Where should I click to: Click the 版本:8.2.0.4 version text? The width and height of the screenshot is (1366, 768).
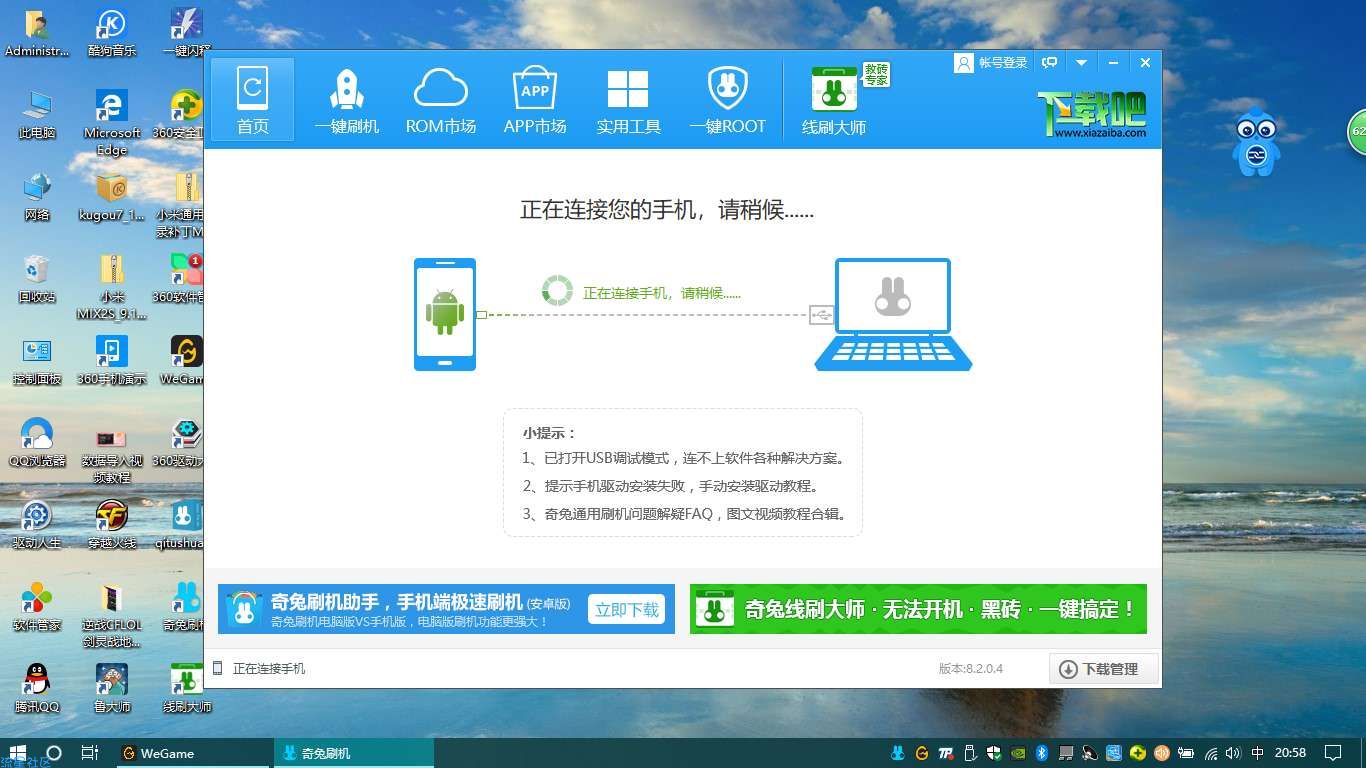(x=970, y=668)
